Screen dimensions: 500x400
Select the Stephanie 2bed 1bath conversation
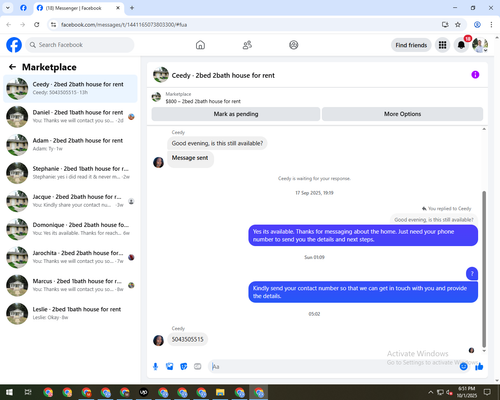coord(70,173)
